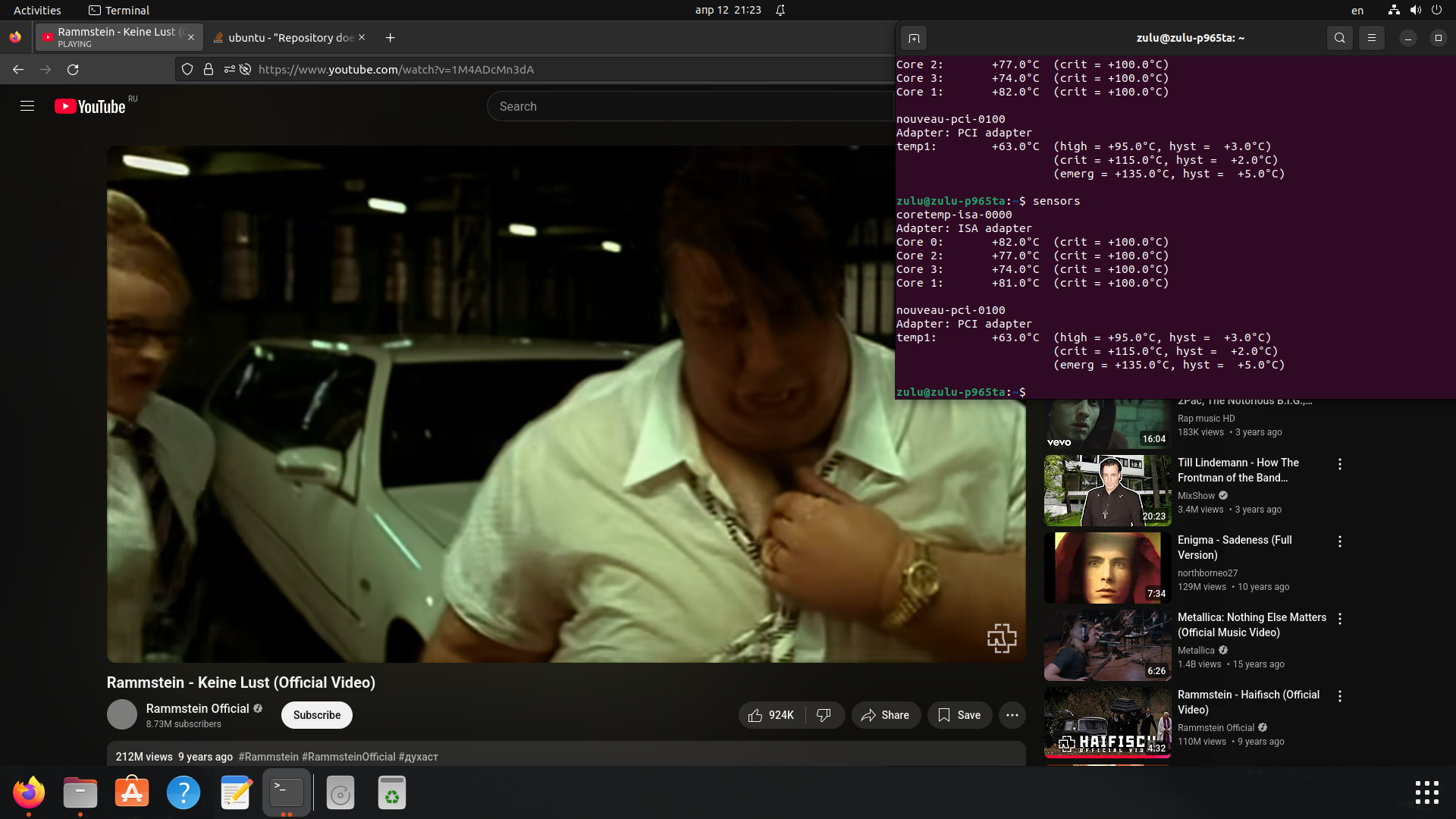Open the YouTube guide hamburger menu

pyautogui.click(x=27, y=106)
